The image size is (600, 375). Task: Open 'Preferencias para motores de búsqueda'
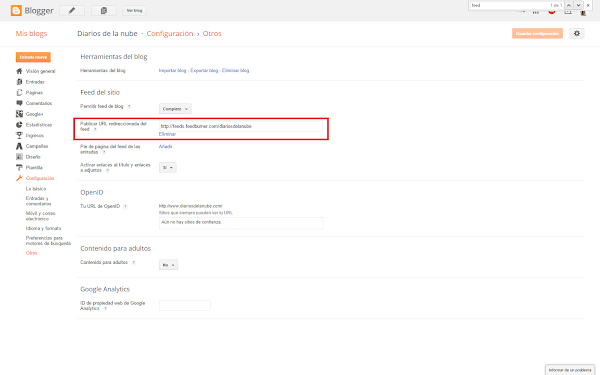(48, 241)
